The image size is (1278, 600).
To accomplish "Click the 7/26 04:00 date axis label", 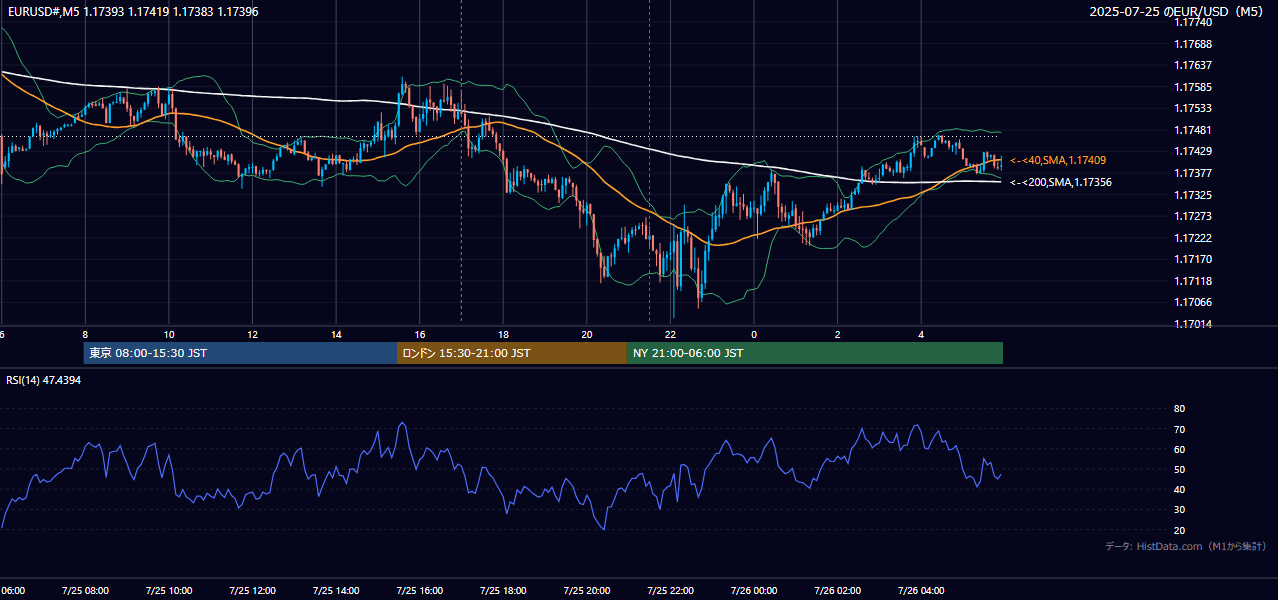I will 921,590.
